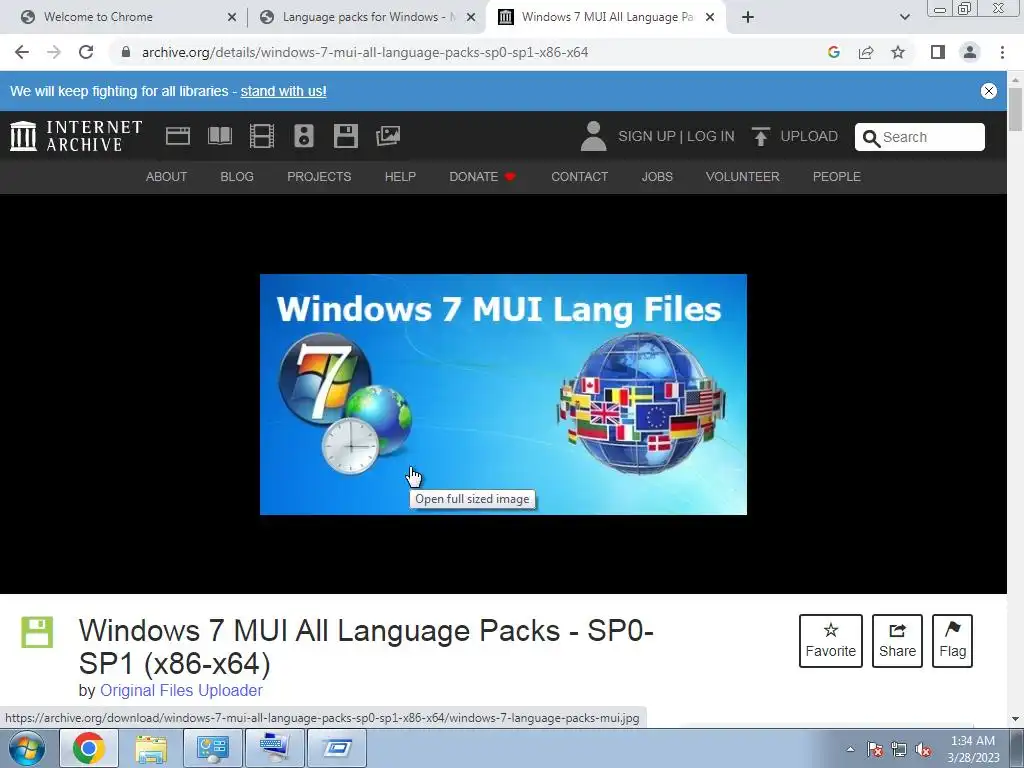Click the Action Center flag tray icon
The height and width of the screenshot is (768, 1024).
coord(875,749)
